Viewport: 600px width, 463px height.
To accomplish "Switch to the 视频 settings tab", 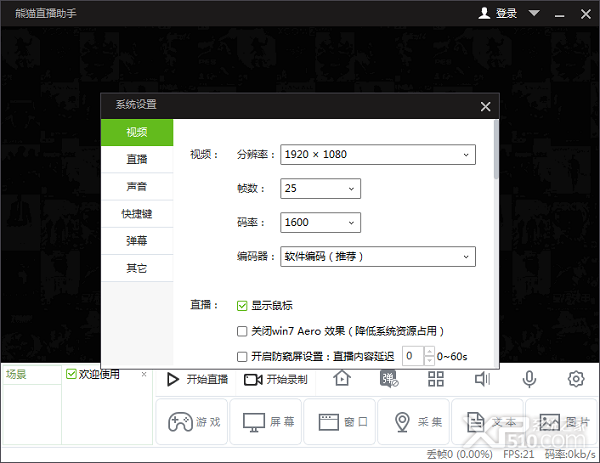I will [137, 132].
